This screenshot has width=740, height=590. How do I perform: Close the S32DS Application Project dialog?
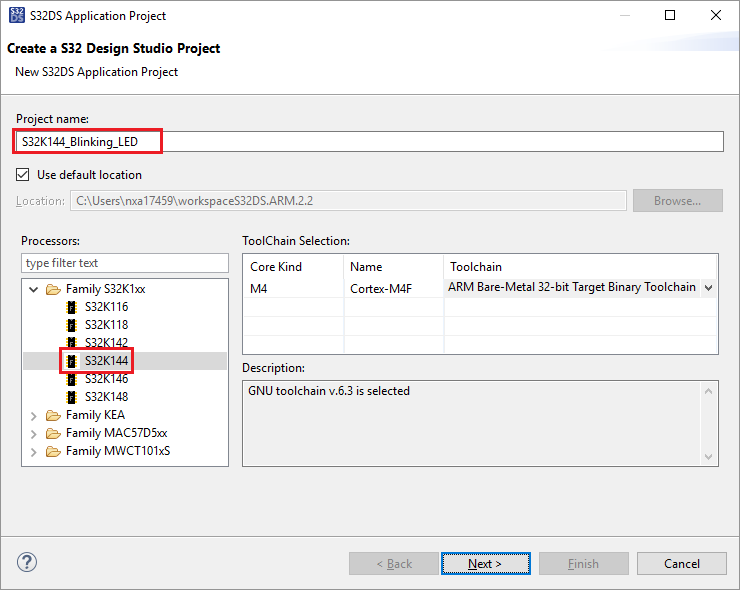(715, 15)
